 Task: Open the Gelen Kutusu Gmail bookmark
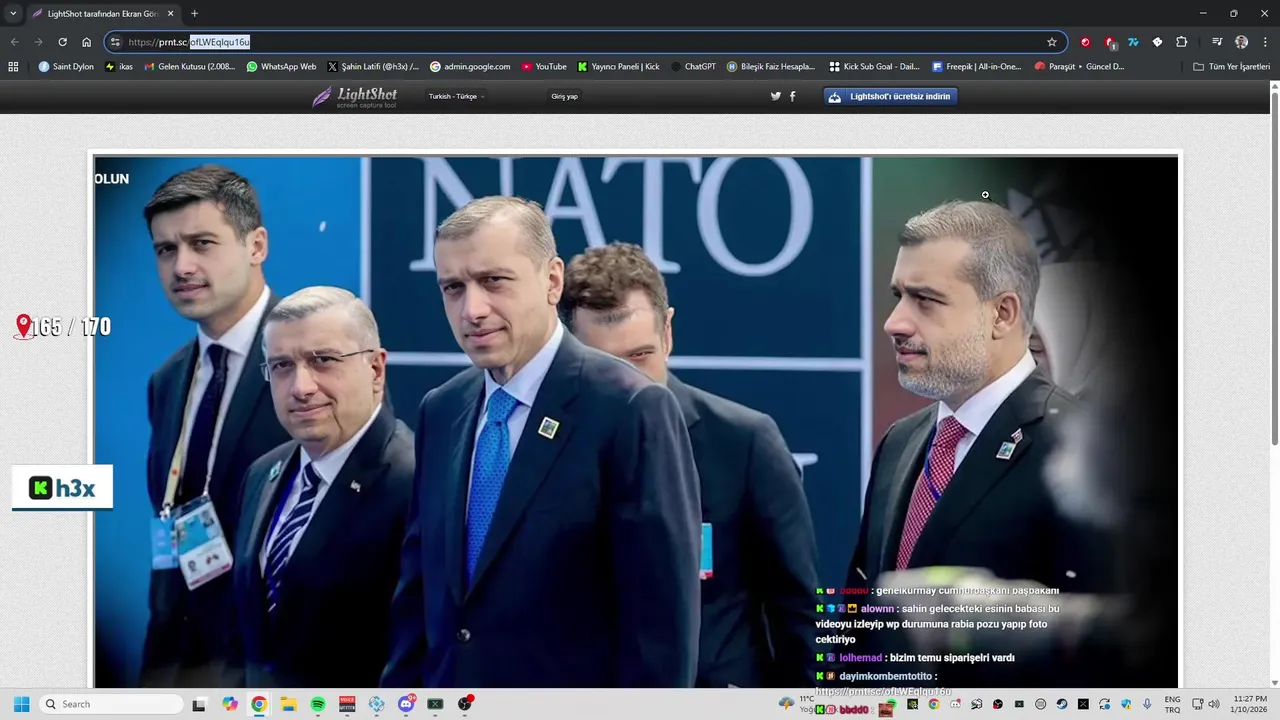[190, 67]
